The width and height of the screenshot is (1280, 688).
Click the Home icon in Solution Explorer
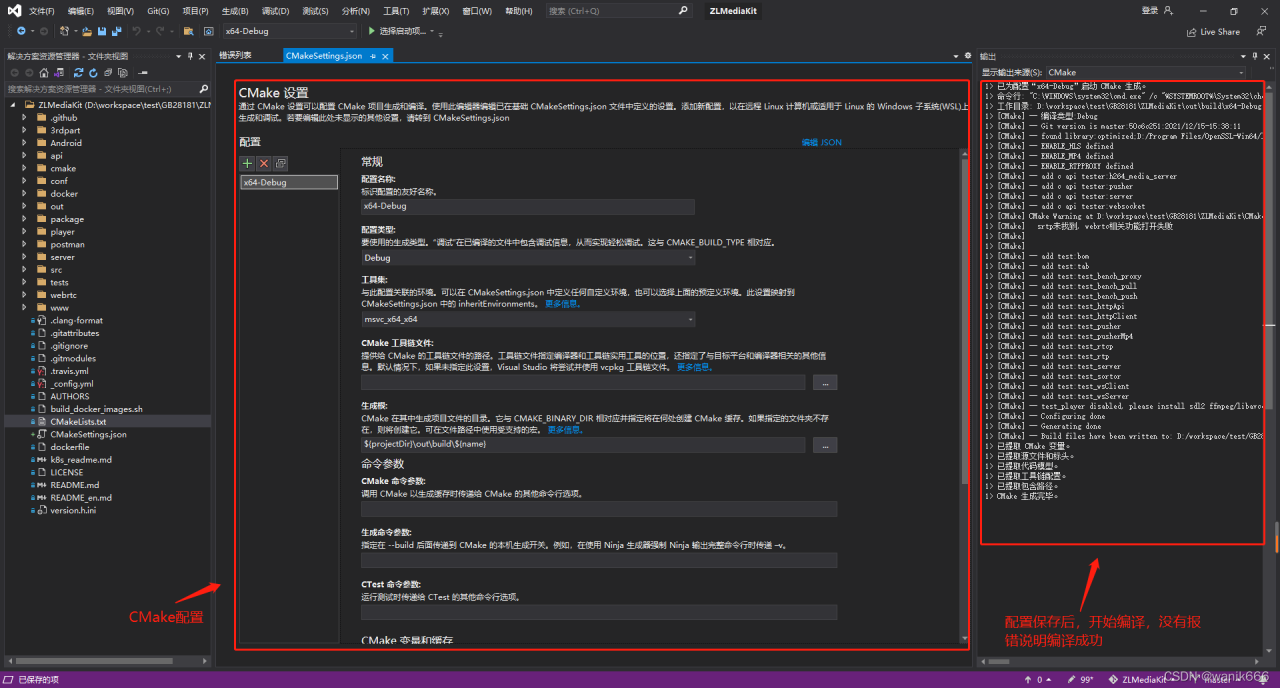pos(46,73)
